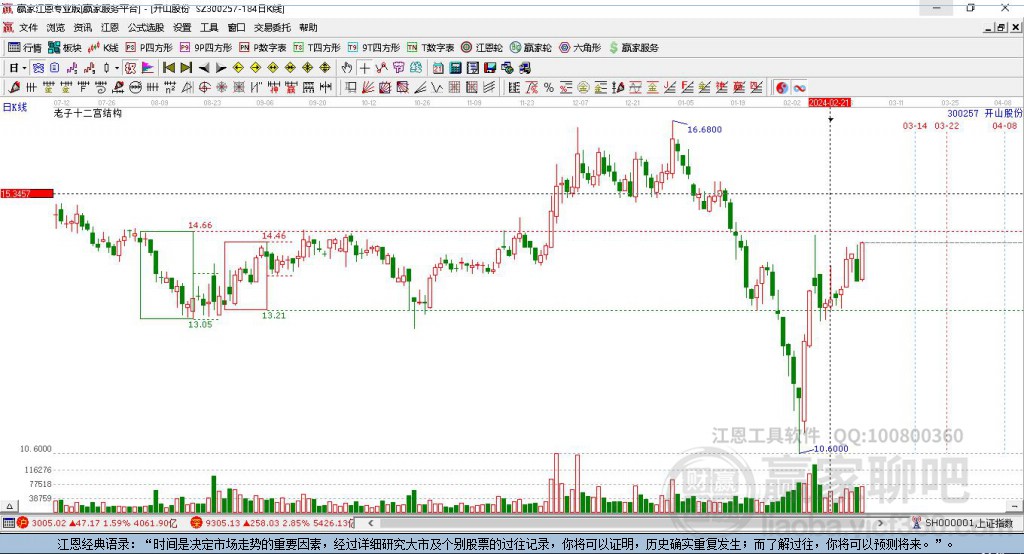This screenshot has width=1024, height=554.
Task: Open the 文件 menu
Action: (x=28, y=27)
